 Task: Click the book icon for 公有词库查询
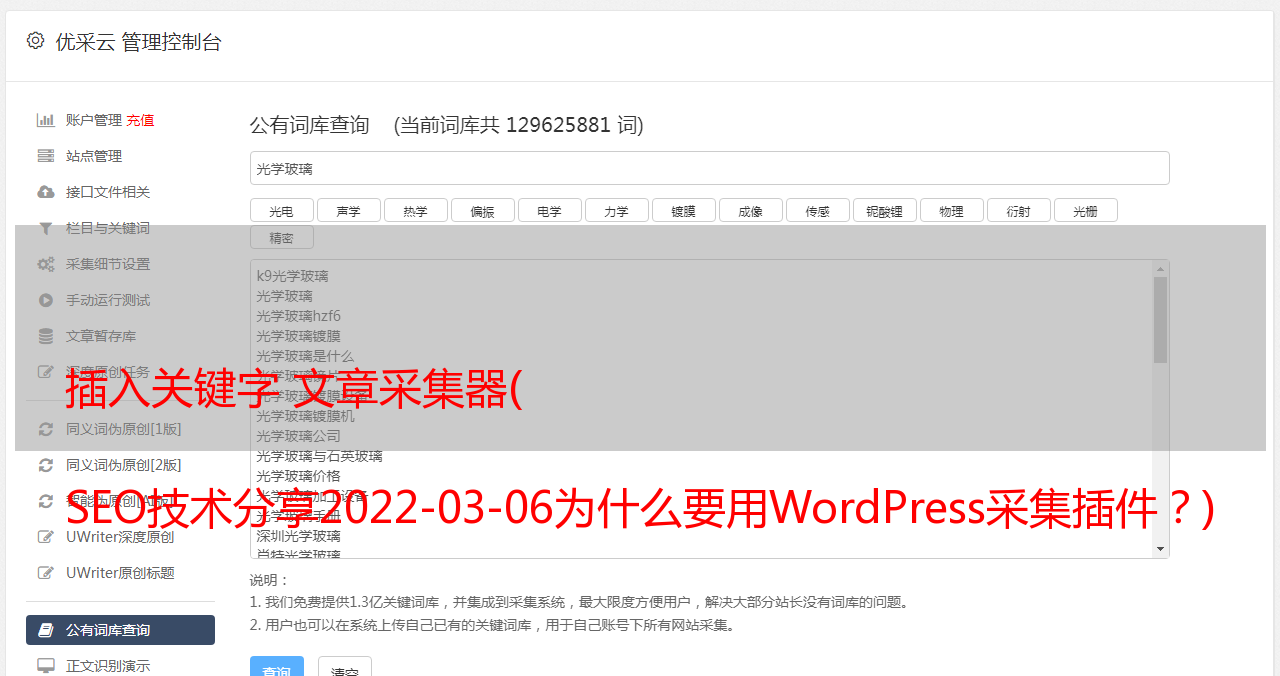pyautogui.click(x=46, y=630)
